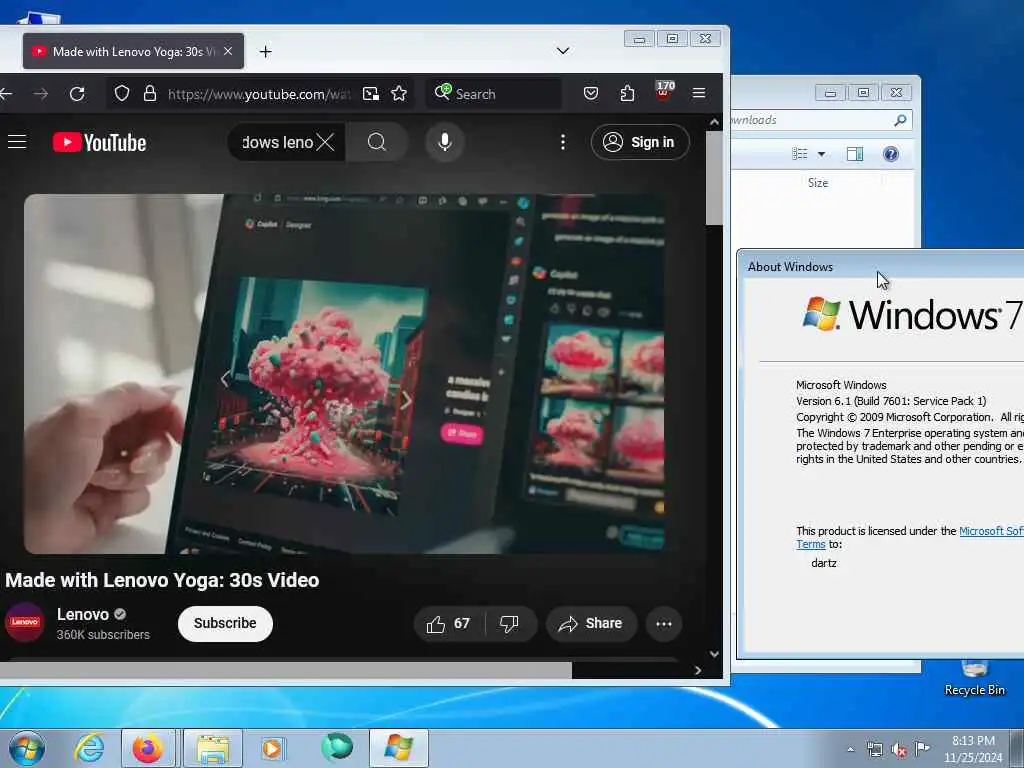This screenshot has width=1024, height=768.
Task: Open the Action Center flag icon
Action: [x=922, y=748]
